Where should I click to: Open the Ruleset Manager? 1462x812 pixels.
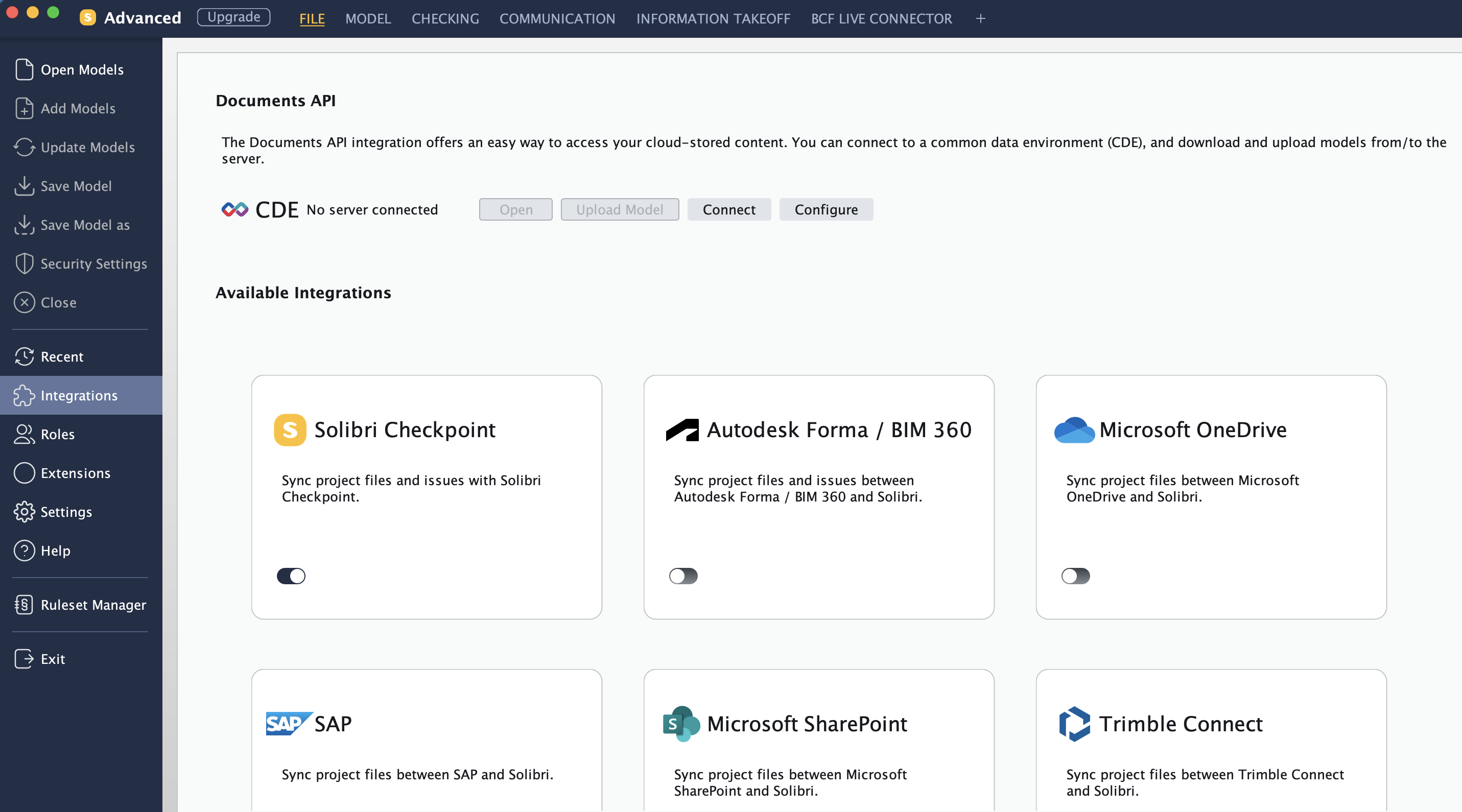point(92,604)
